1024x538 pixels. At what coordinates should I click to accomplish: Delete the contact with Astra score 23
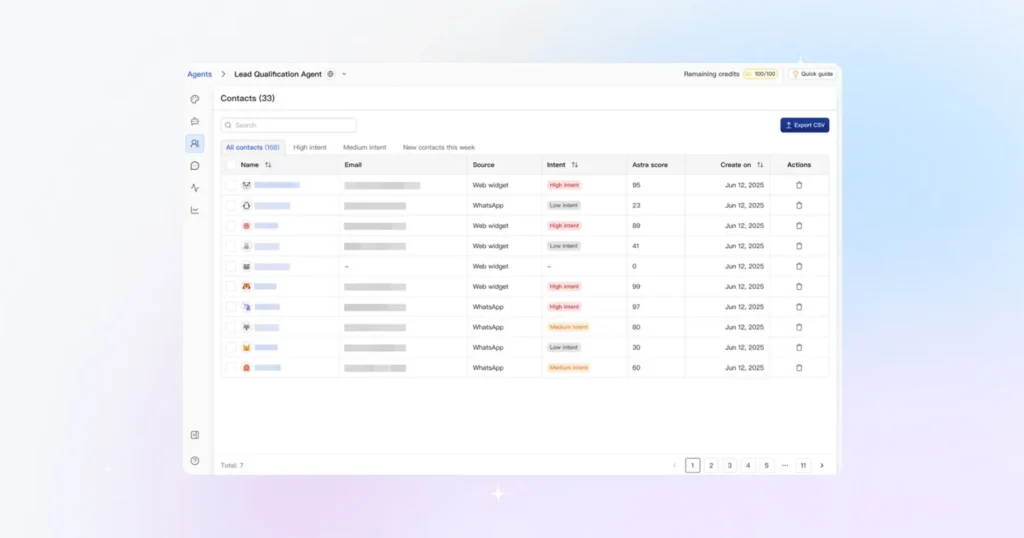pos(799,206)
